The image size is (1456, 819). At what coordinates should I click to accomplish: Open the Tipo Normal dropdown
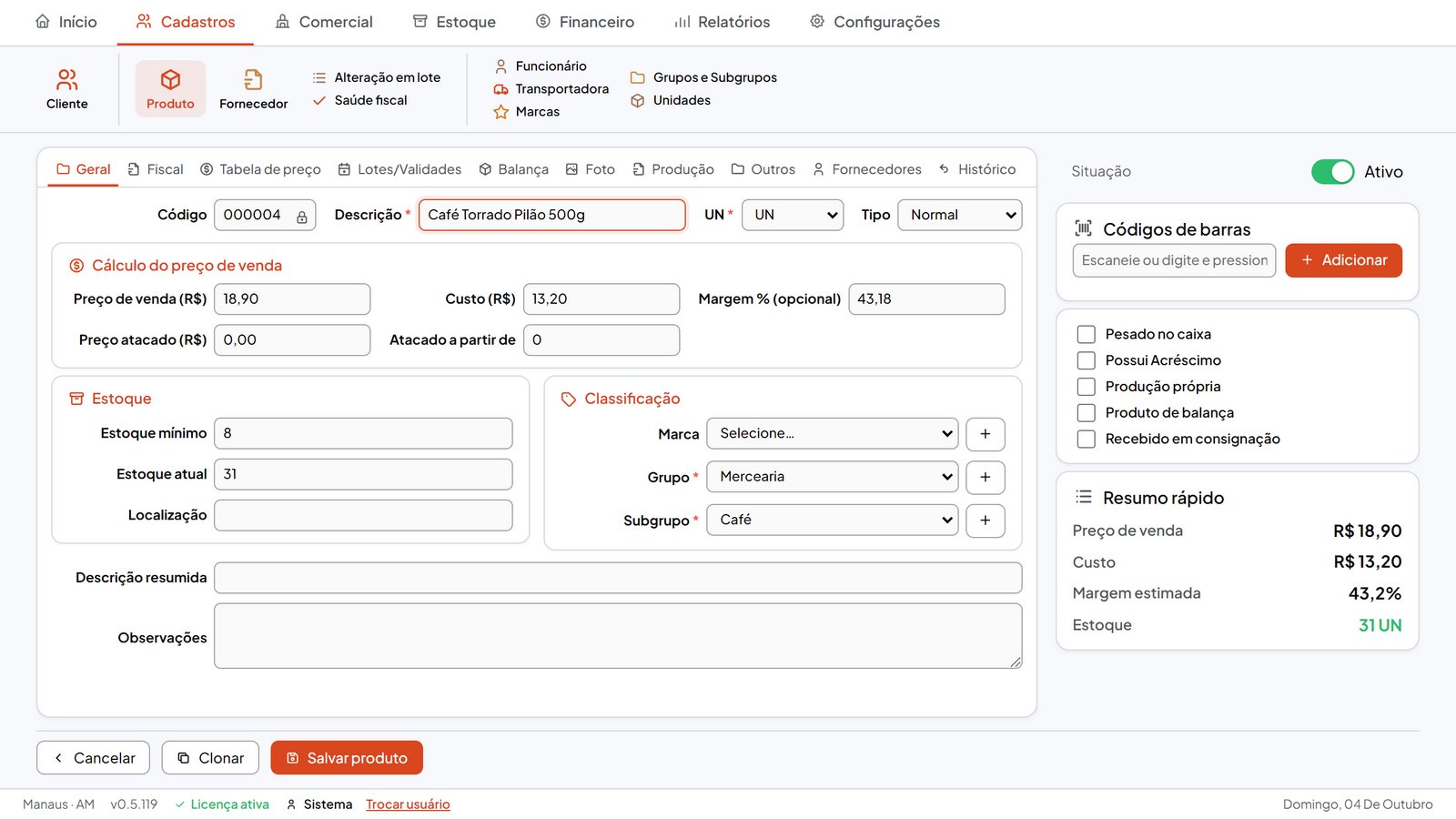coord(960,215)
